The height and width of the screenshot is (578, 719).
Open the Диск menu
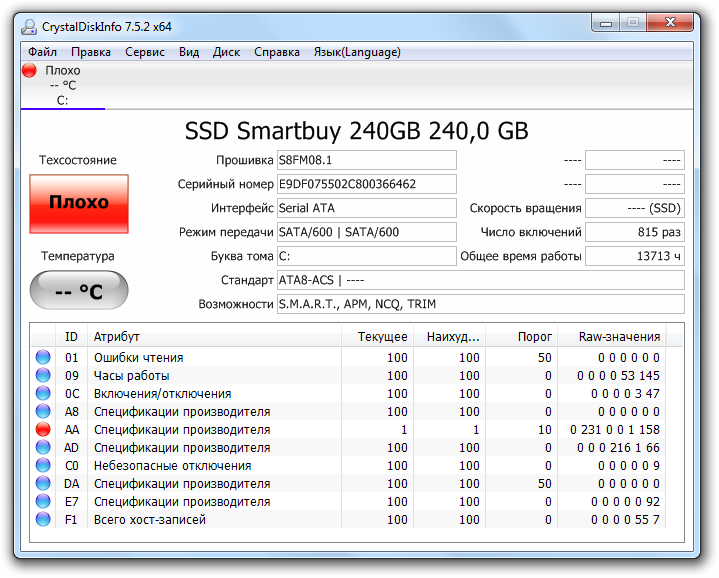click(x=226, y=52)
